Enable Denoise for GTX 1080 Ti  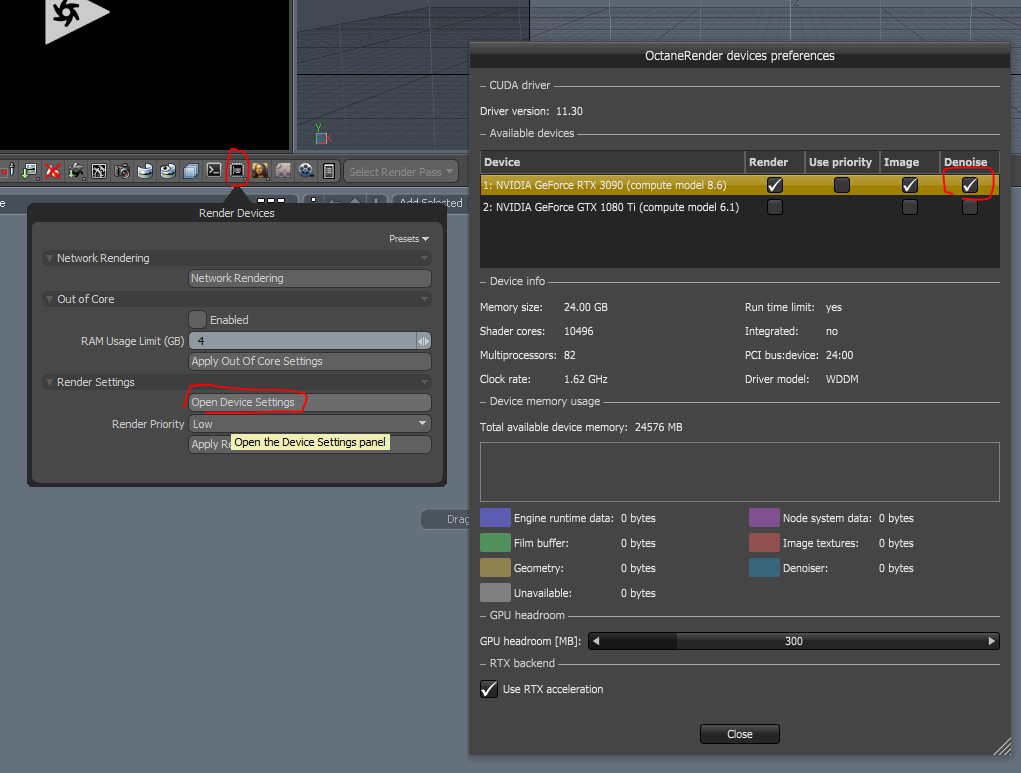[970, 207]
